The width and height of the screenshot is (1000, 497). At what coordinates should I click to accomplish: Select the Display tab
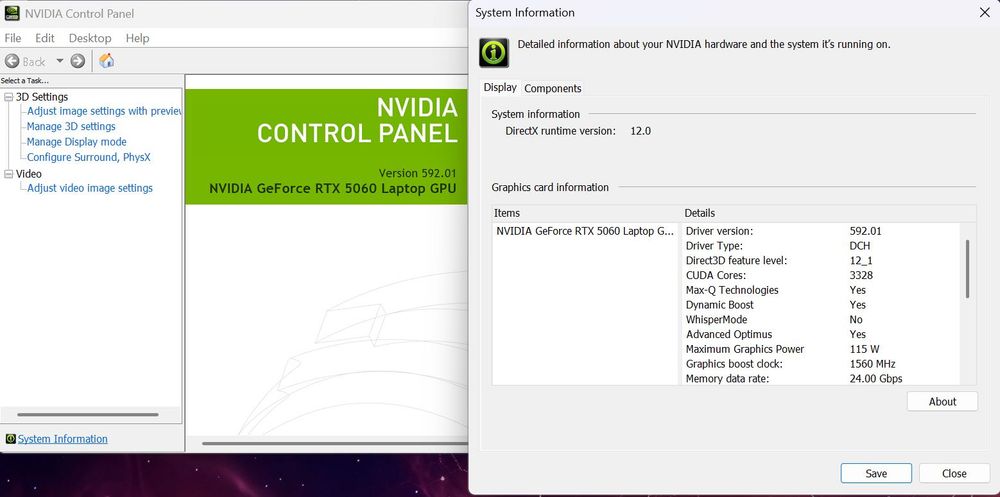point(500,87)
